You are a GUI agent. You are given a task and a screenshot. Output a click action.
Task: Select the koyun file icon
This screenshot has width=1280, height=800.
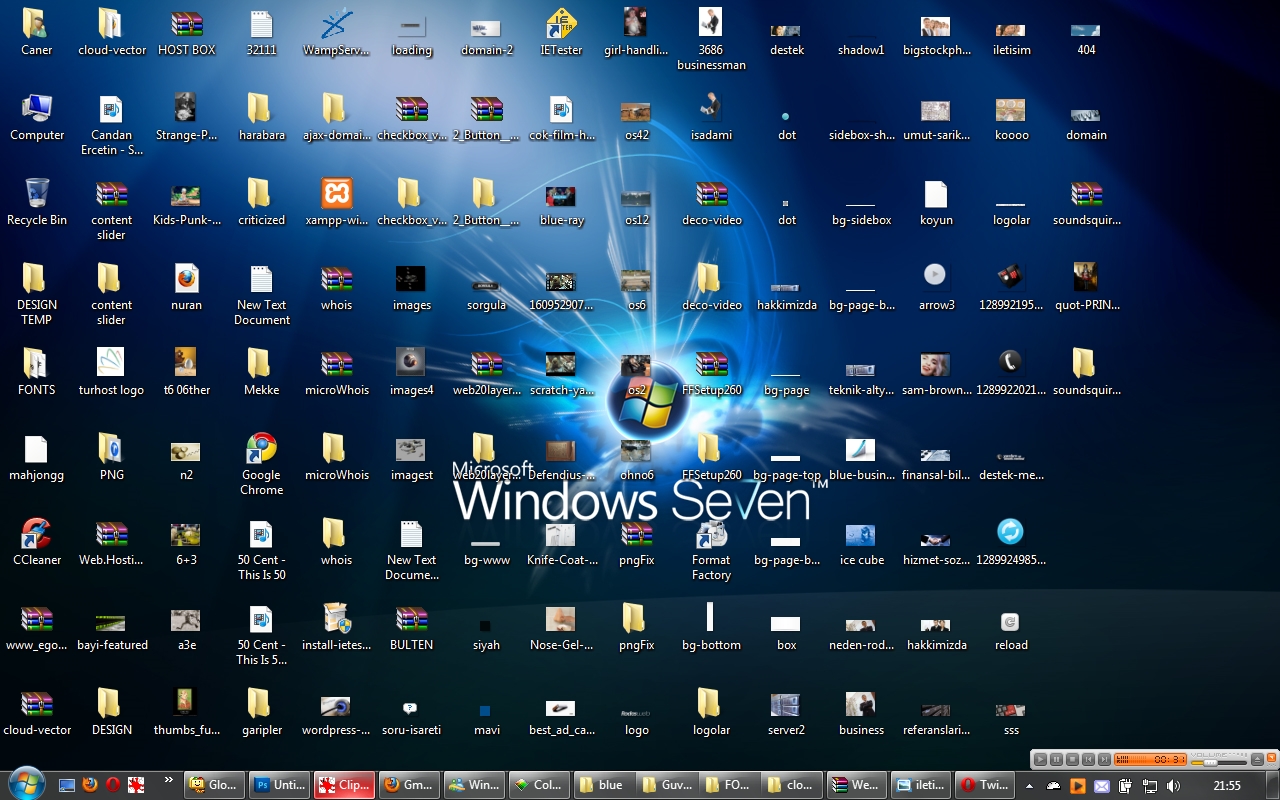point(936,203)
